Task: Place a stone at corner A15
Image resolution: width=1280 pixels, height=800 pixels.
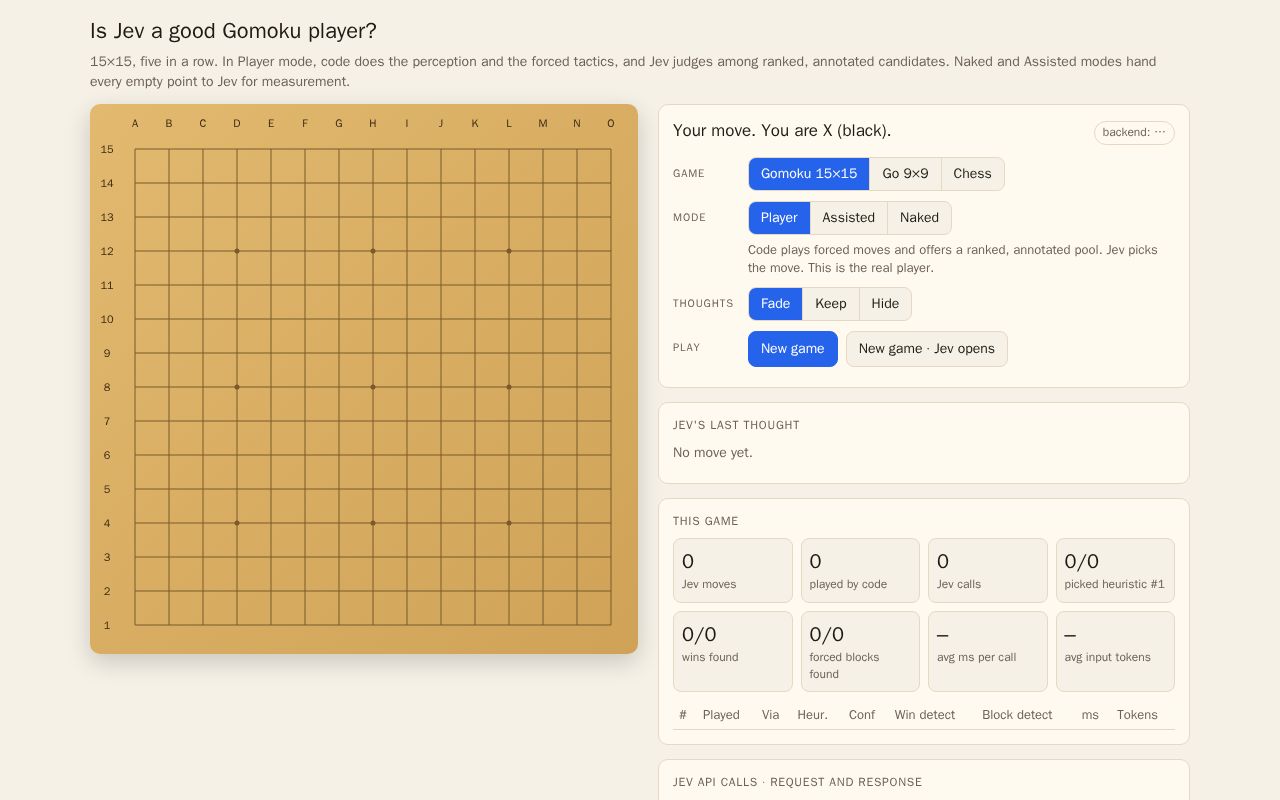Action: pos(135,149)
